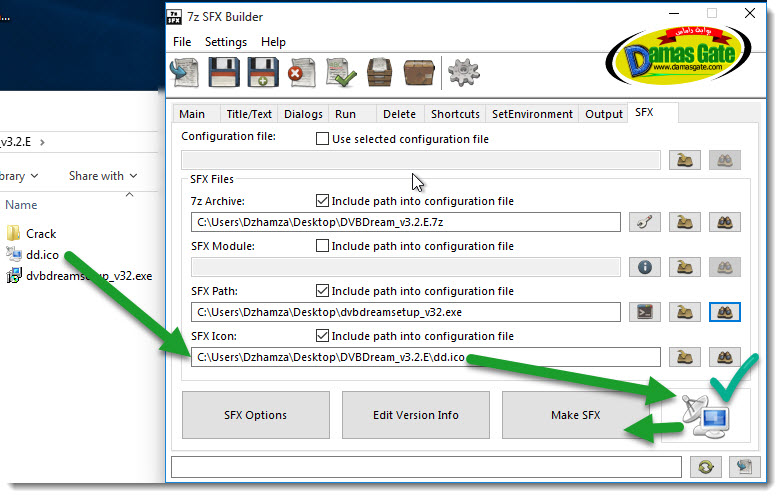
Task: Uncheck Include path for SFX Path
Action: [322, 291]
